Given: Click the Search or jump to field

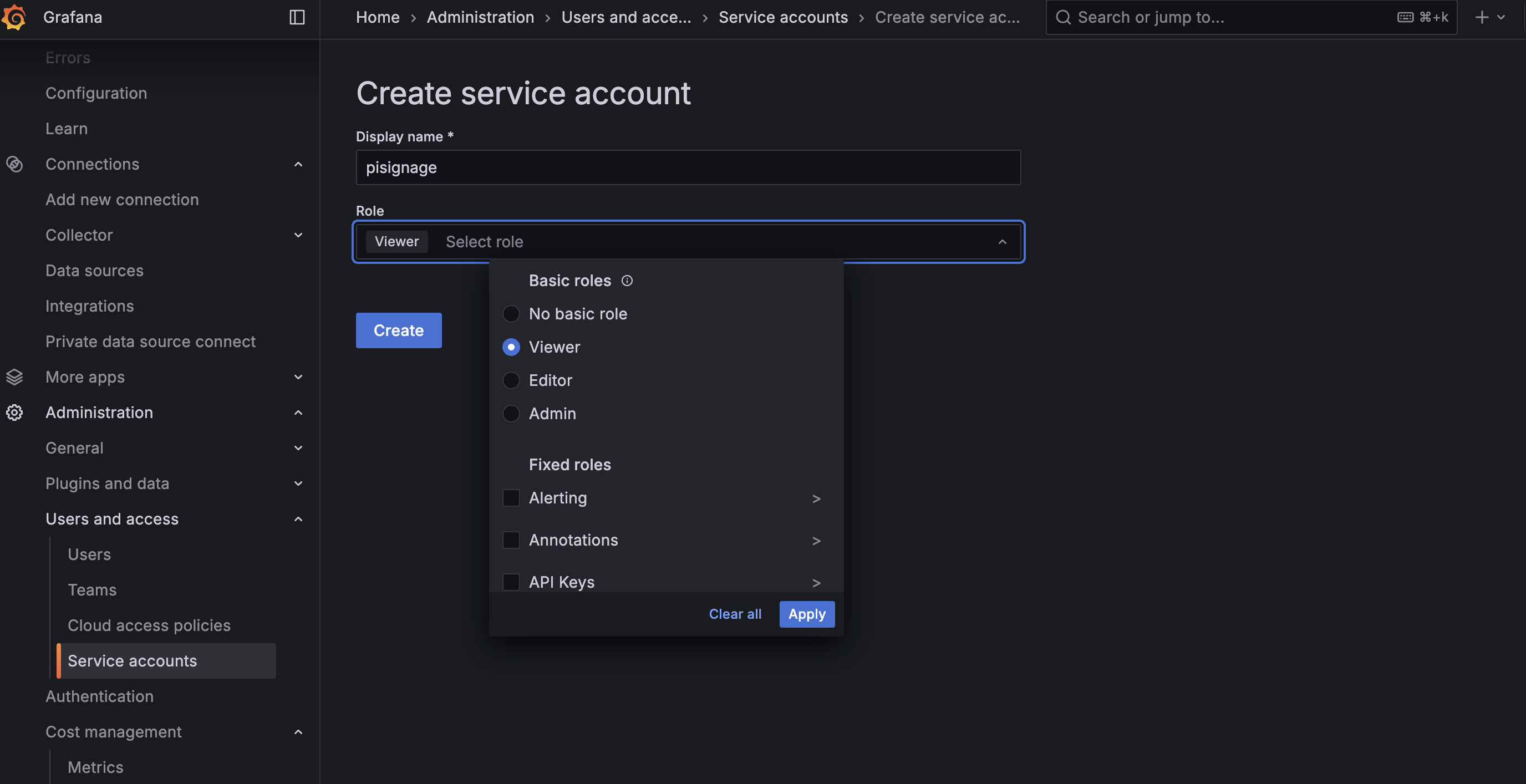Looking at the screenshot, I should click(x=1251, y=17).
